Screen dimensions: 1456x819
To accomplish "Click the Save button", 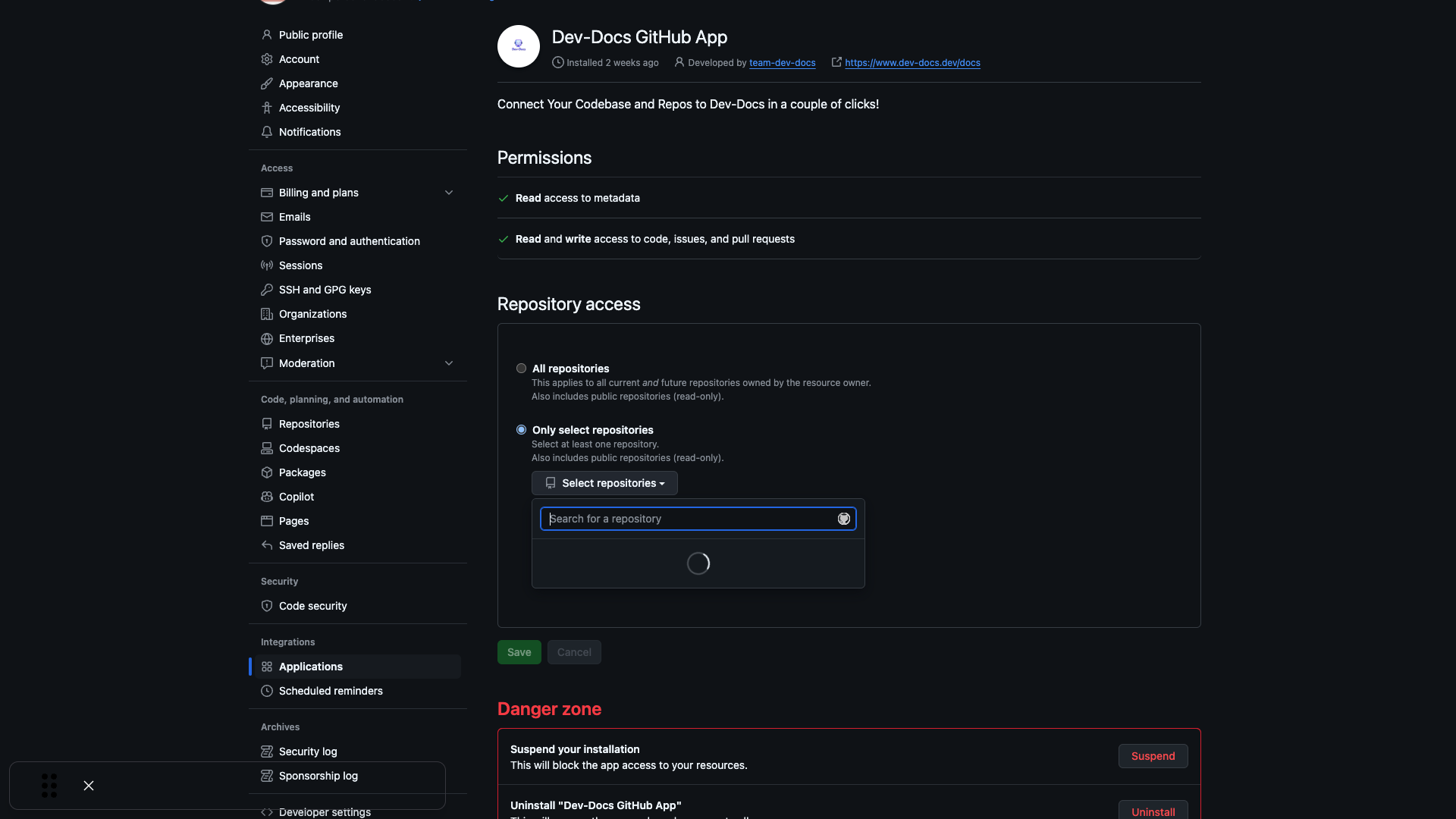I will pyautogui.click(x=519, y=652).
